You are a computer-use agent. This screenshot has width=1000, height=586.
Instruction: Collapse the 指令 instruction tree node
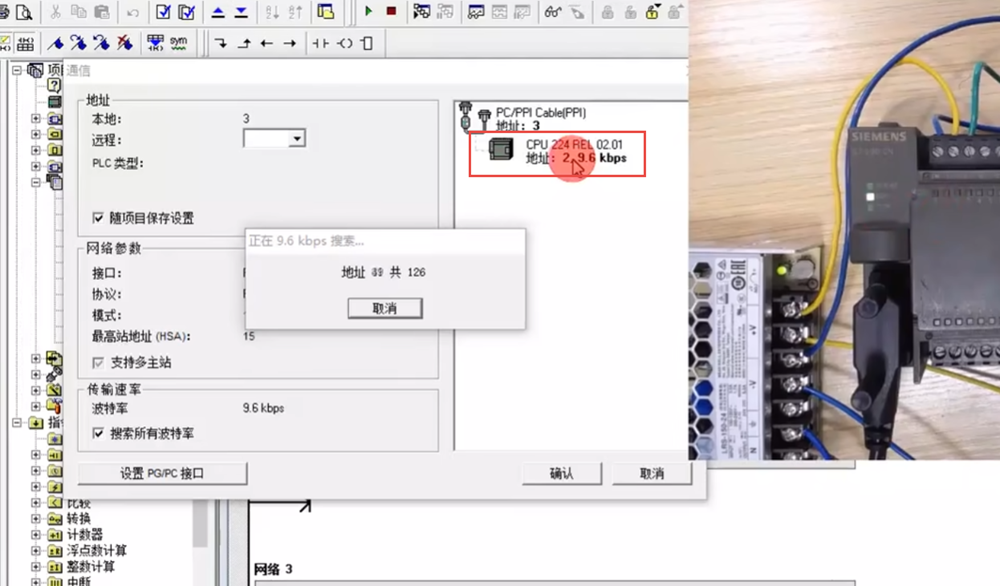click(17, 422)
